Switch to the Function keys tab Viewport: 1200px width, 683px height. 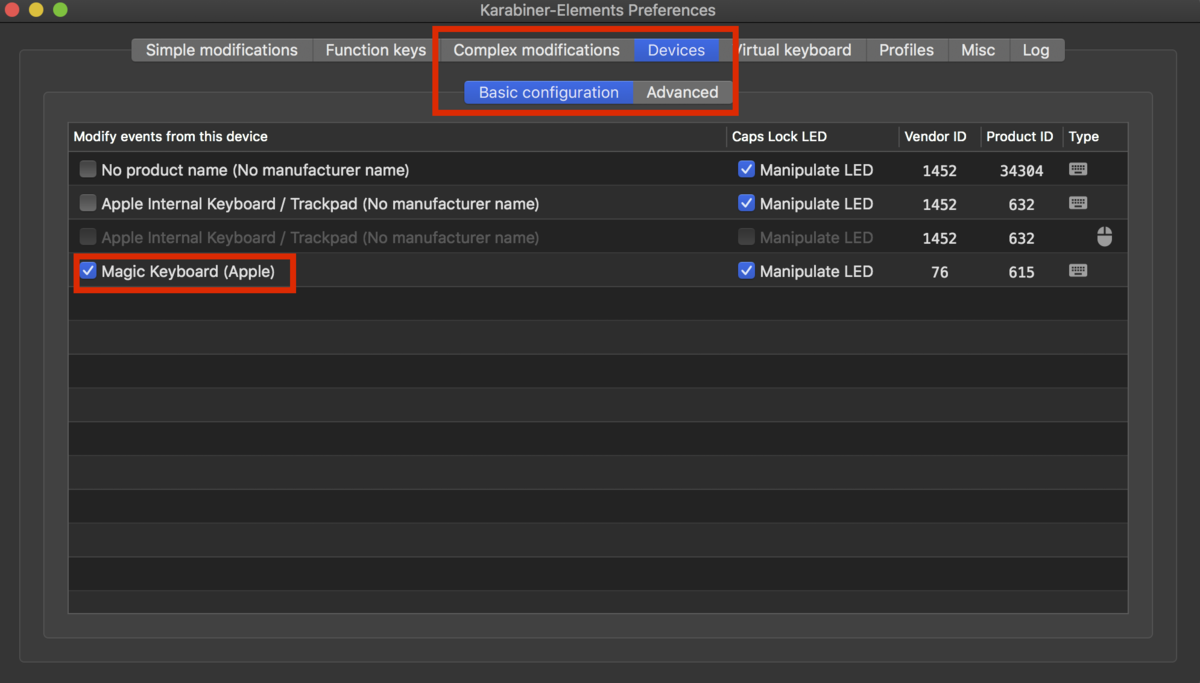(x=376, y=50)
